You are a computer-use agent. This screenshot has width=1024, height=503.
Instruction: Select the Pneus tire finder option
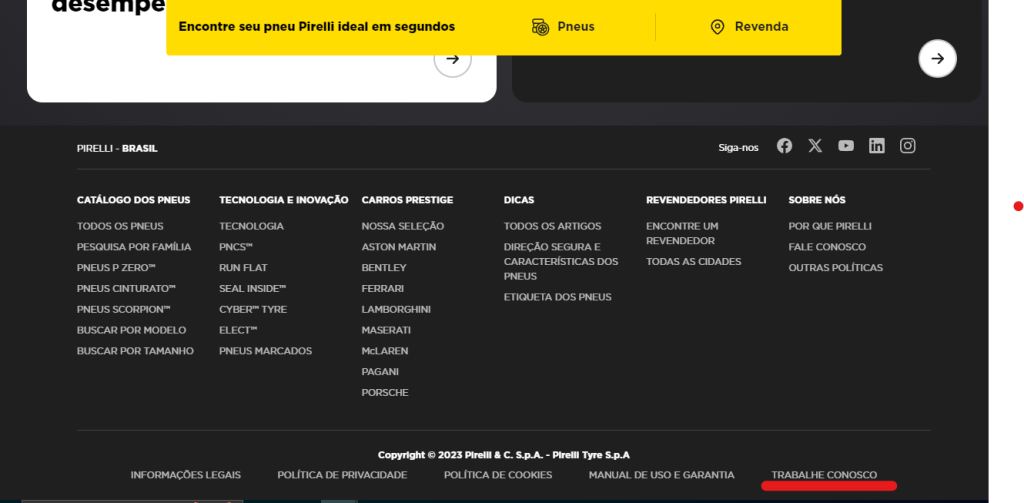point(563,27)
